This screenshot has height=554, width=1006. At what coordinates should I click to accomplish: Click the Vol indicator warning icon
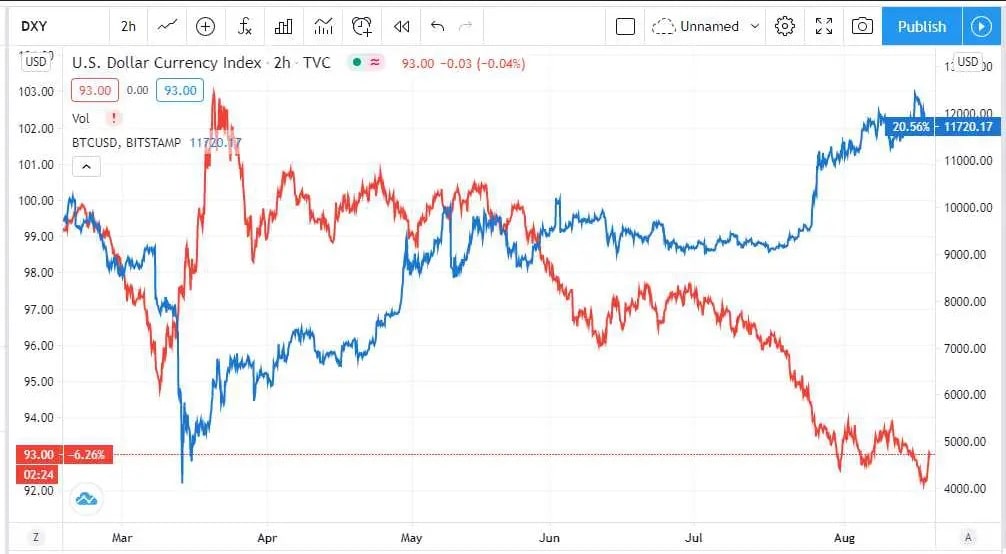click(x=114, y=119)
